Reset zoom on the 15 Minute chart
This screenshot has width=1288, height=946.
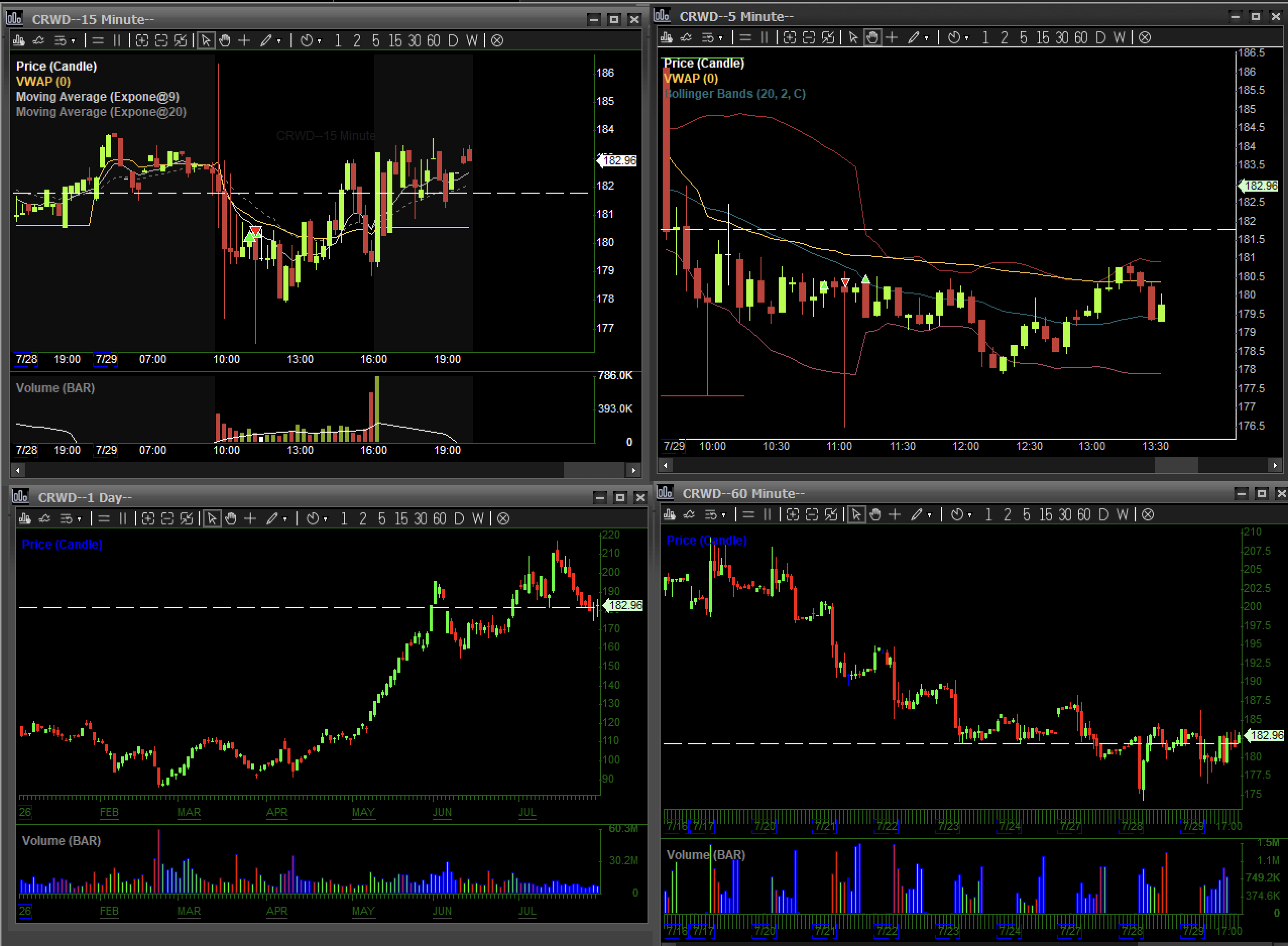(181, 41)
